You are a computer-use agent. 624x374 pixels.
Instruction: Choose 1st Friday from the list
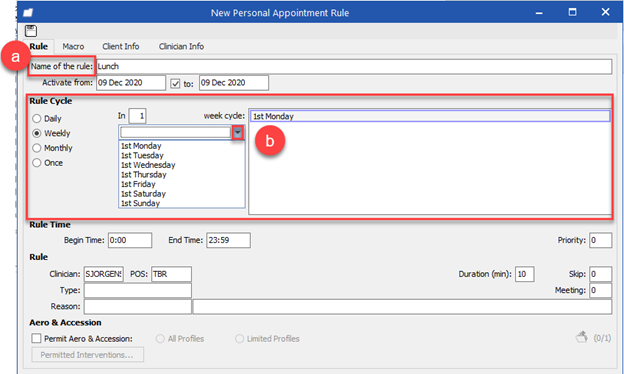click(x=138, y=184)
